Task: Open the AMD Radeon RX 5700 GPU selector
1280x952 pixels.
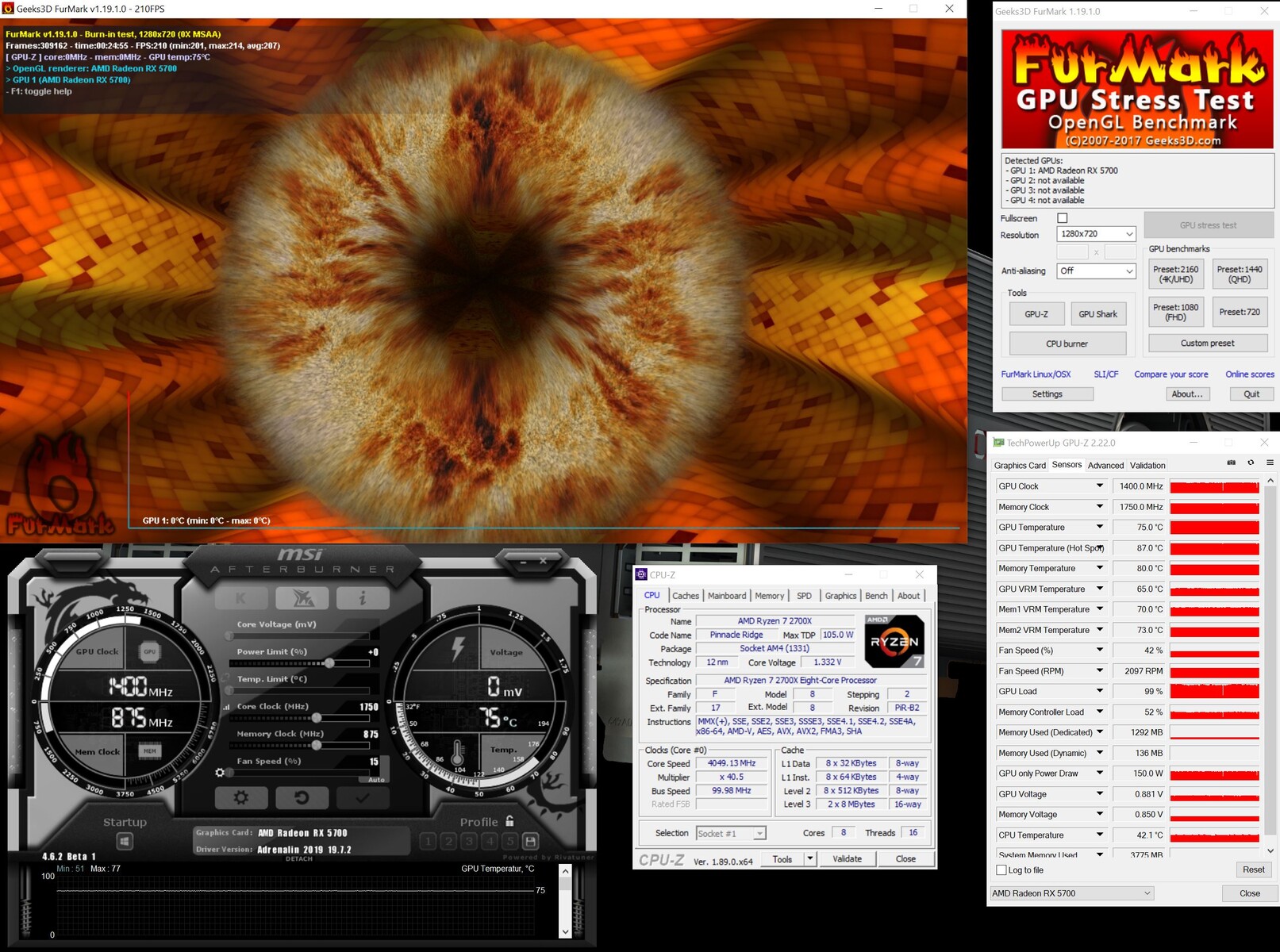Action: (1071, 893)
